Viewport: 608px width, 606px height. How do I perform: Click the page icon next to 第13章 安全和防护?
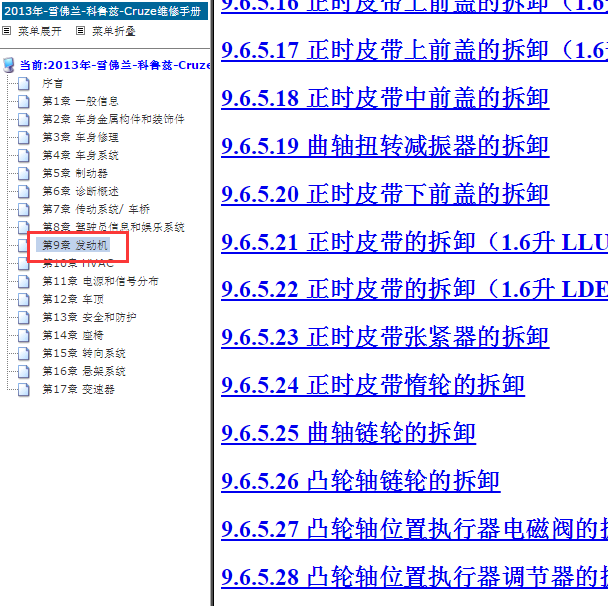coord(24,317)
